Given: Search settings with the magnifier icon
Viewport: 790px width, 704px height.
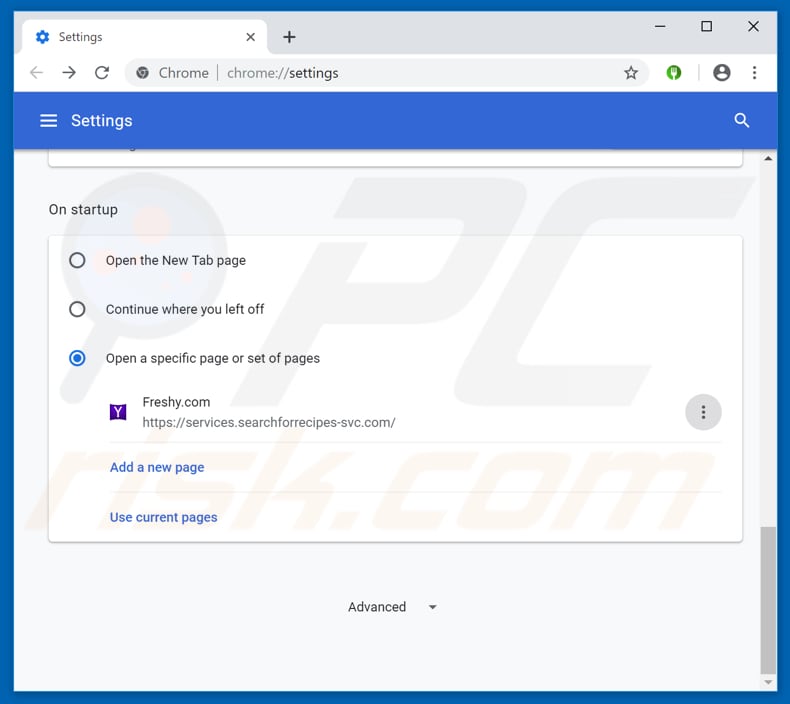Looking at the screenshot, I should point(741,120).
